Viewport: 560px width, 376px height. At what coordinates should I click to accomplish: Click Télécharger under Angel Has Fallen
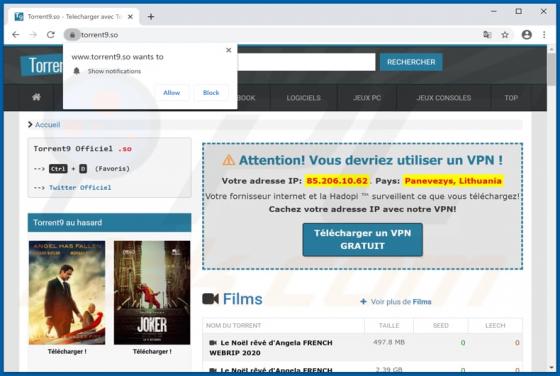(x=67, y=351)
